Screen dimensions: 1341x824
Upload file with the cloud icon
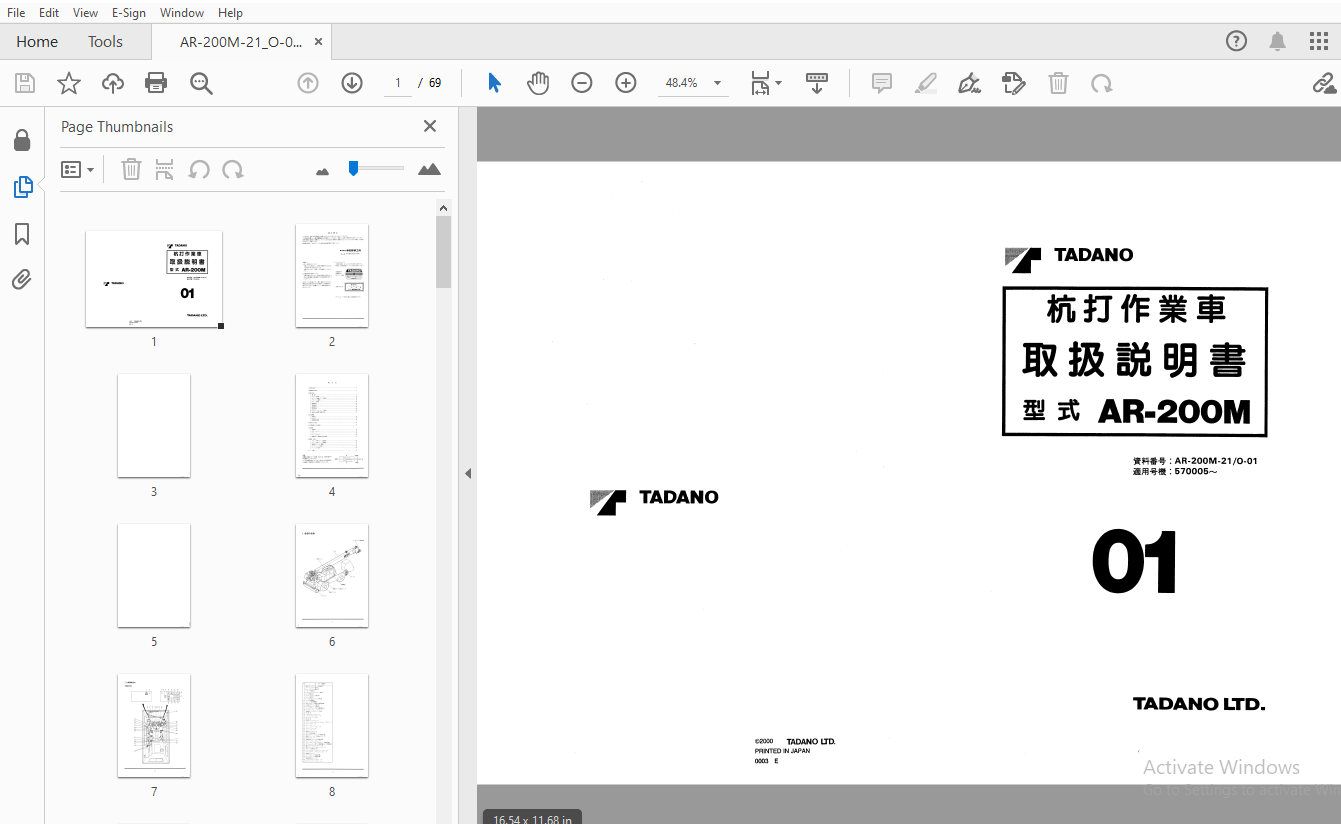pyautogui.click(x=113, y=83)
